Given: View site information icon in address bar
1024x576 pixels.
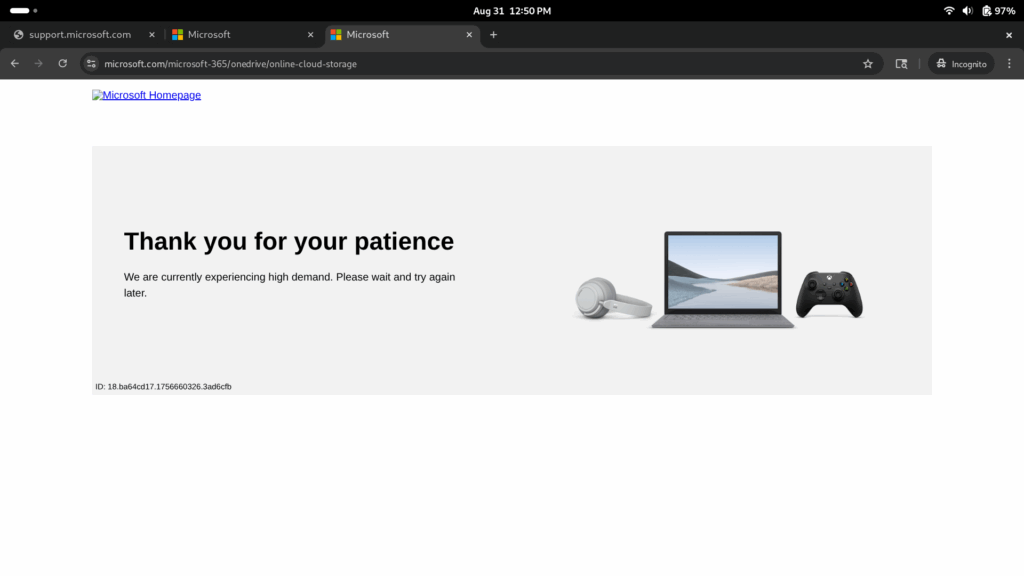Looking at the screenshot, I should pyautogui.click(x=91, y=63).
